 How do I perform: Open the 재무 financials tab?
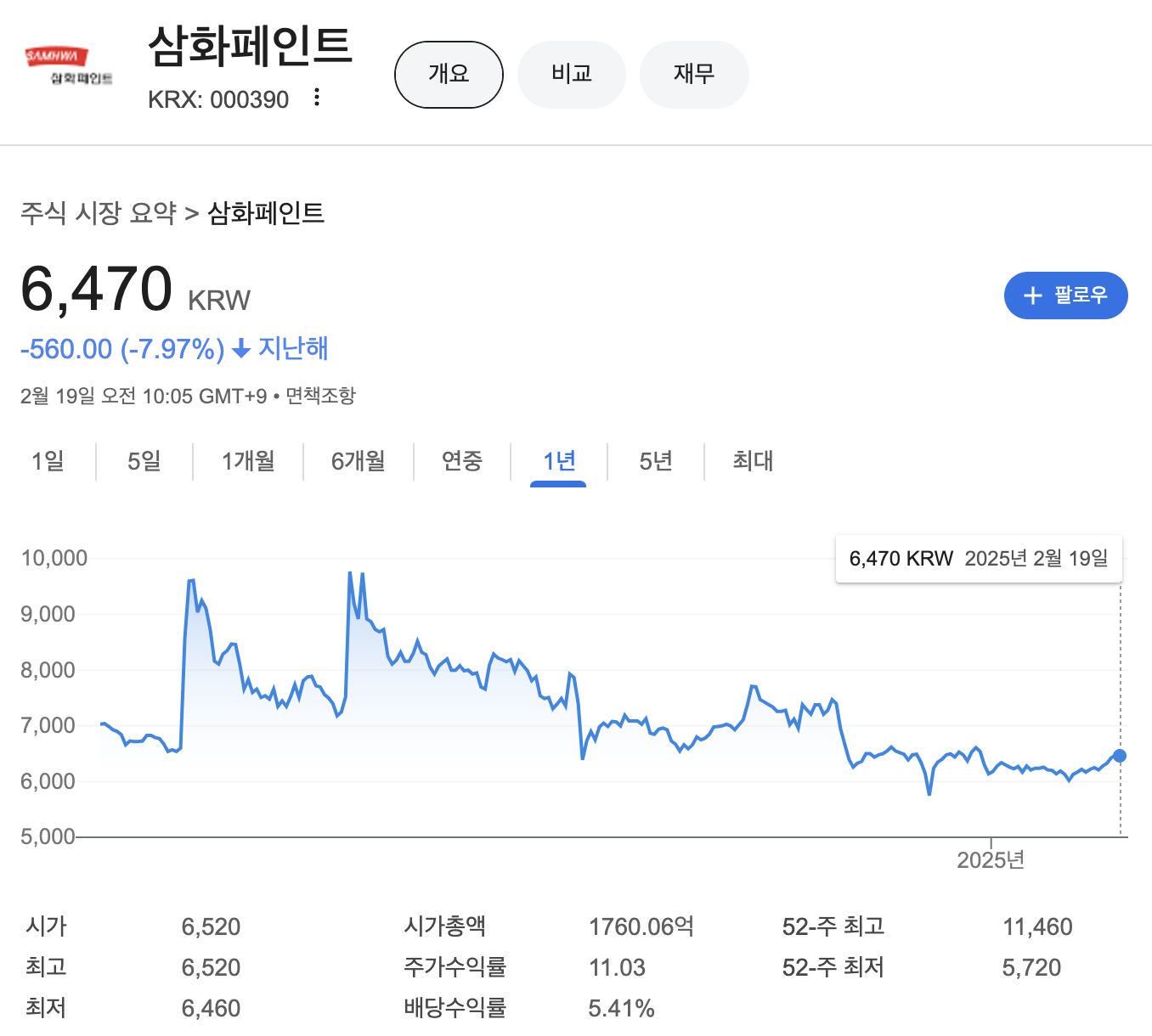[x=694, y=75]
